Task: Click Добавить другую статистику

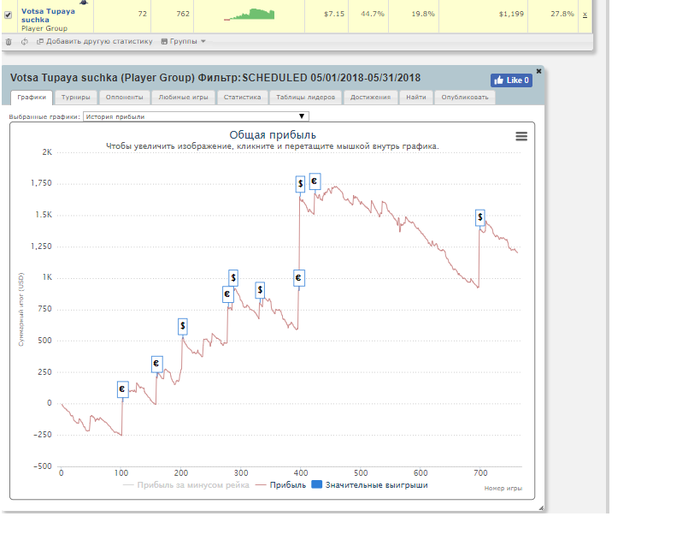Action: tap(94, 42)
